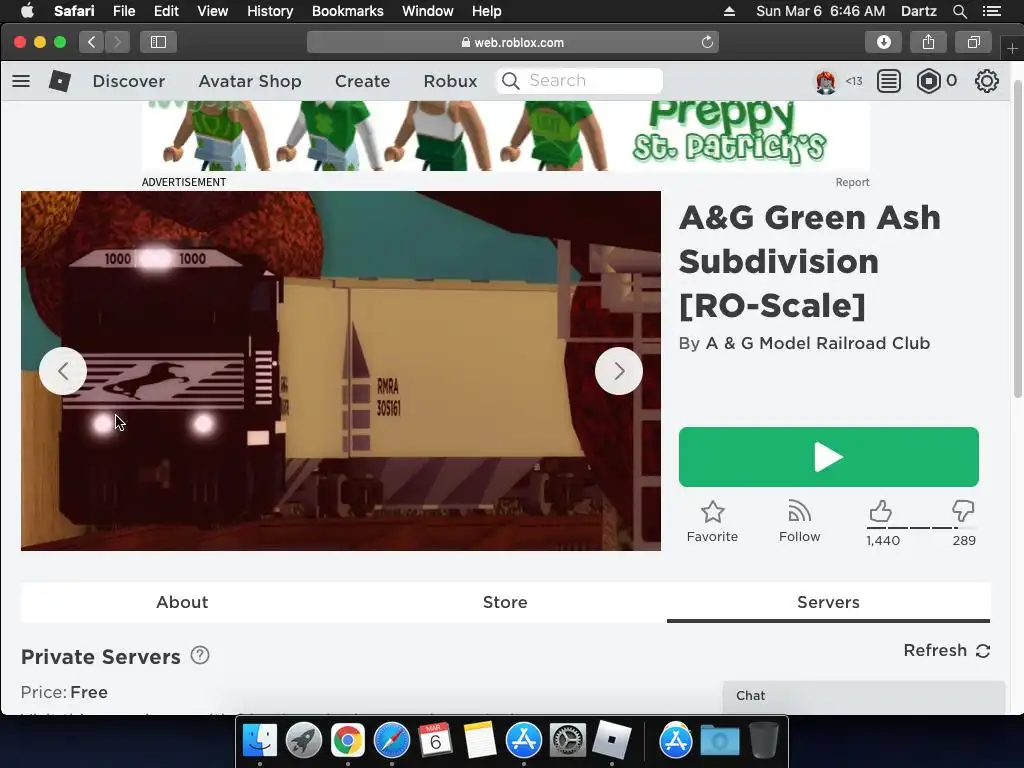Click the Dartz user name in menu bar
The height and width of the screenshot is (768, 1024).
[x=918, y=11]
